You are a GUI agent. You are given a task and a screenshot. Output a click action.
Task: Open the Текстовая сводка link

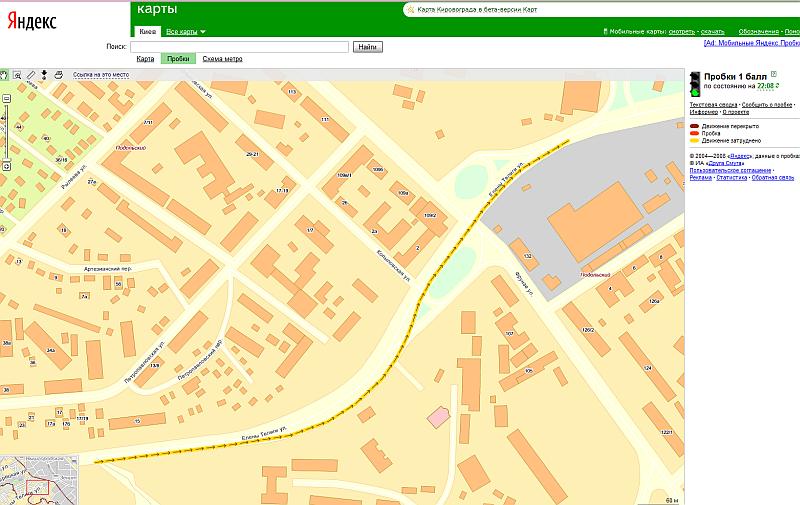tap(712, 104)
